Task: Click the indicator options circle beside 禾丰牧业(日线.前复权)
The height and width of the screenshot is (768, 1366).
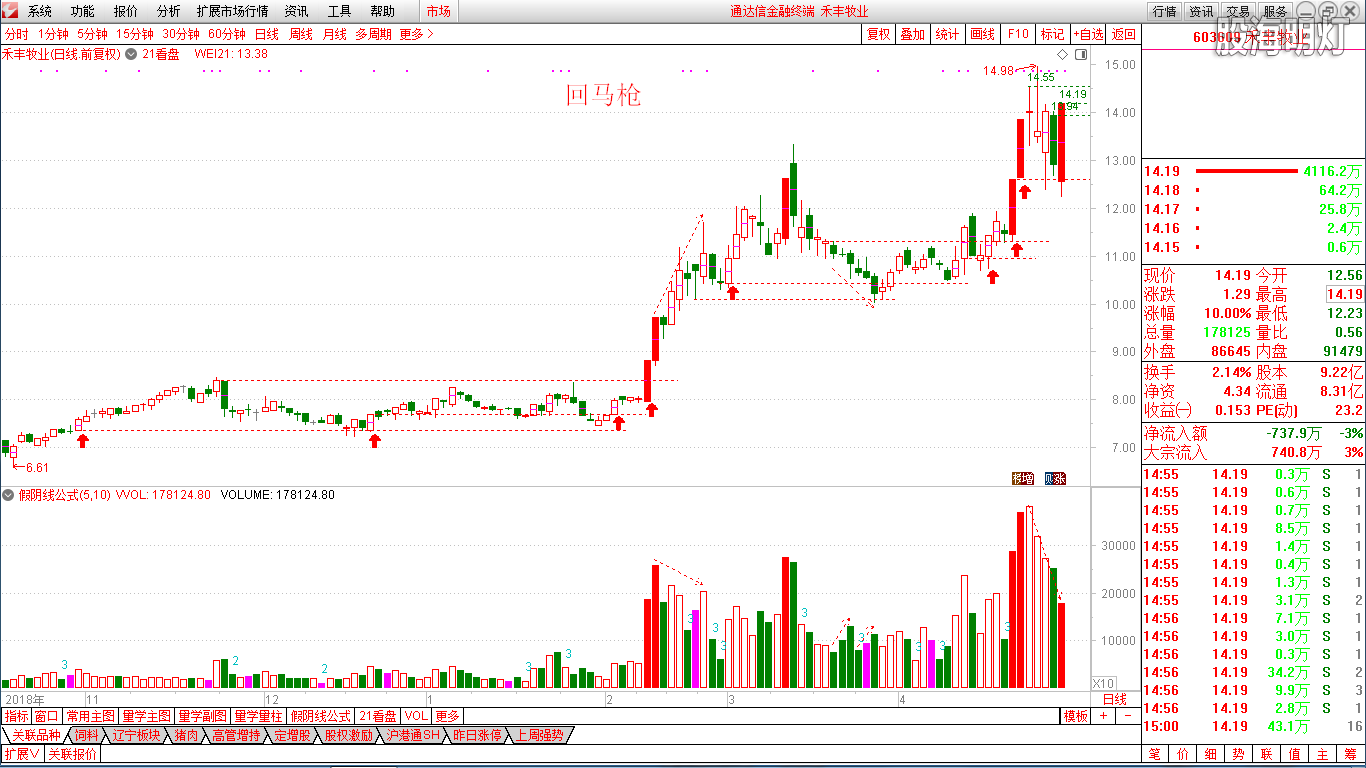Action: 131,54
